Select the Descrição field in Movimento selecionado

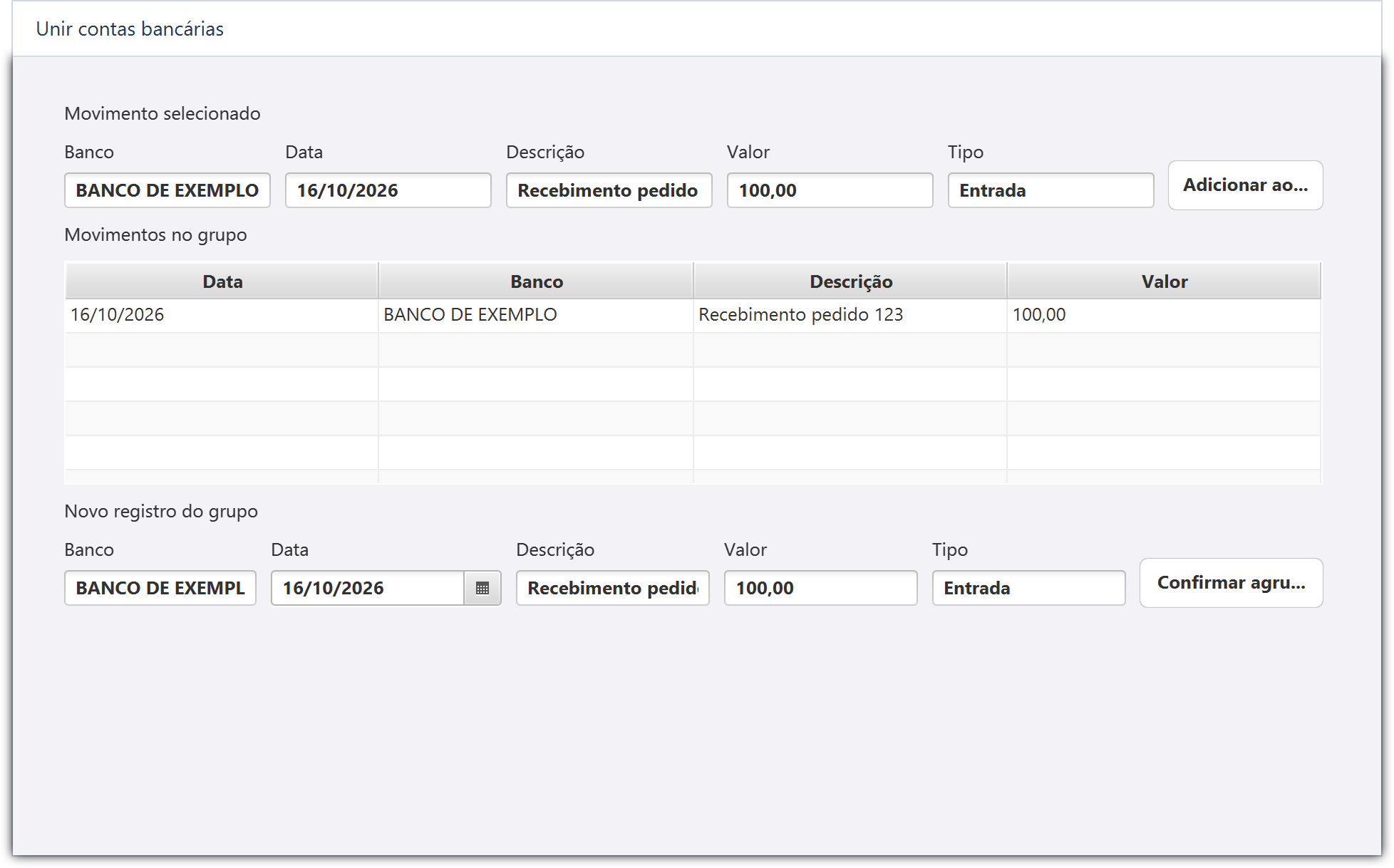tap(609, 190)
